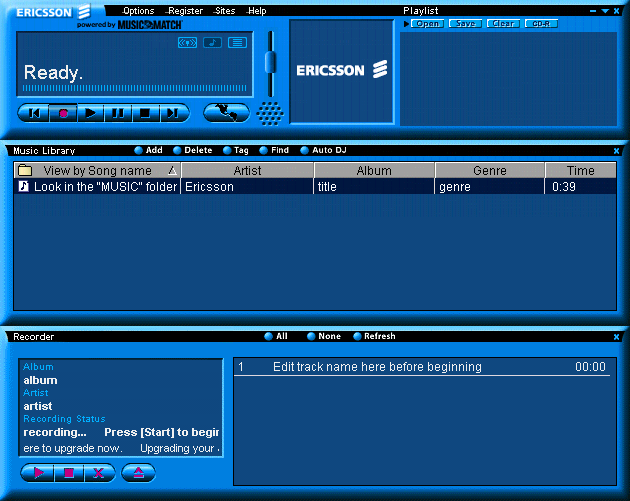Start recording with the Recorder play button
This screenshot has height=501, width=630.
[x=38, y=473]
